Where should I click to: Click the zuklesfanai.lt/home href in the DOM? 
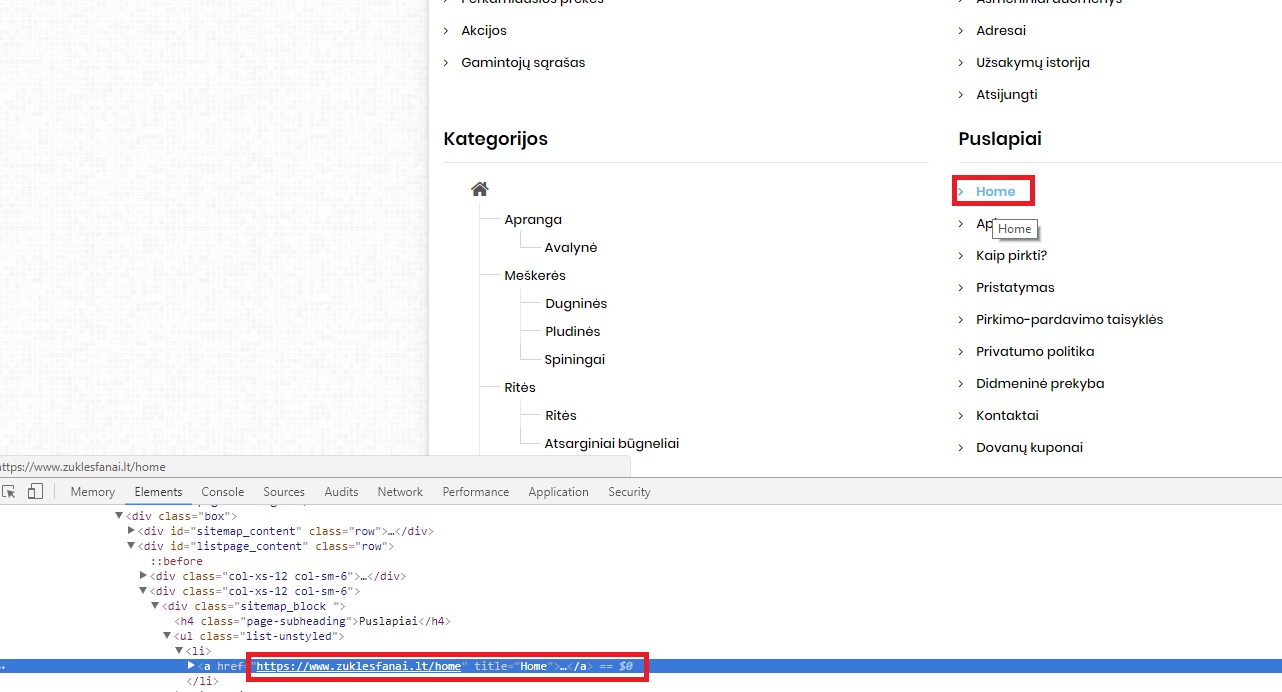pos(359,666)
